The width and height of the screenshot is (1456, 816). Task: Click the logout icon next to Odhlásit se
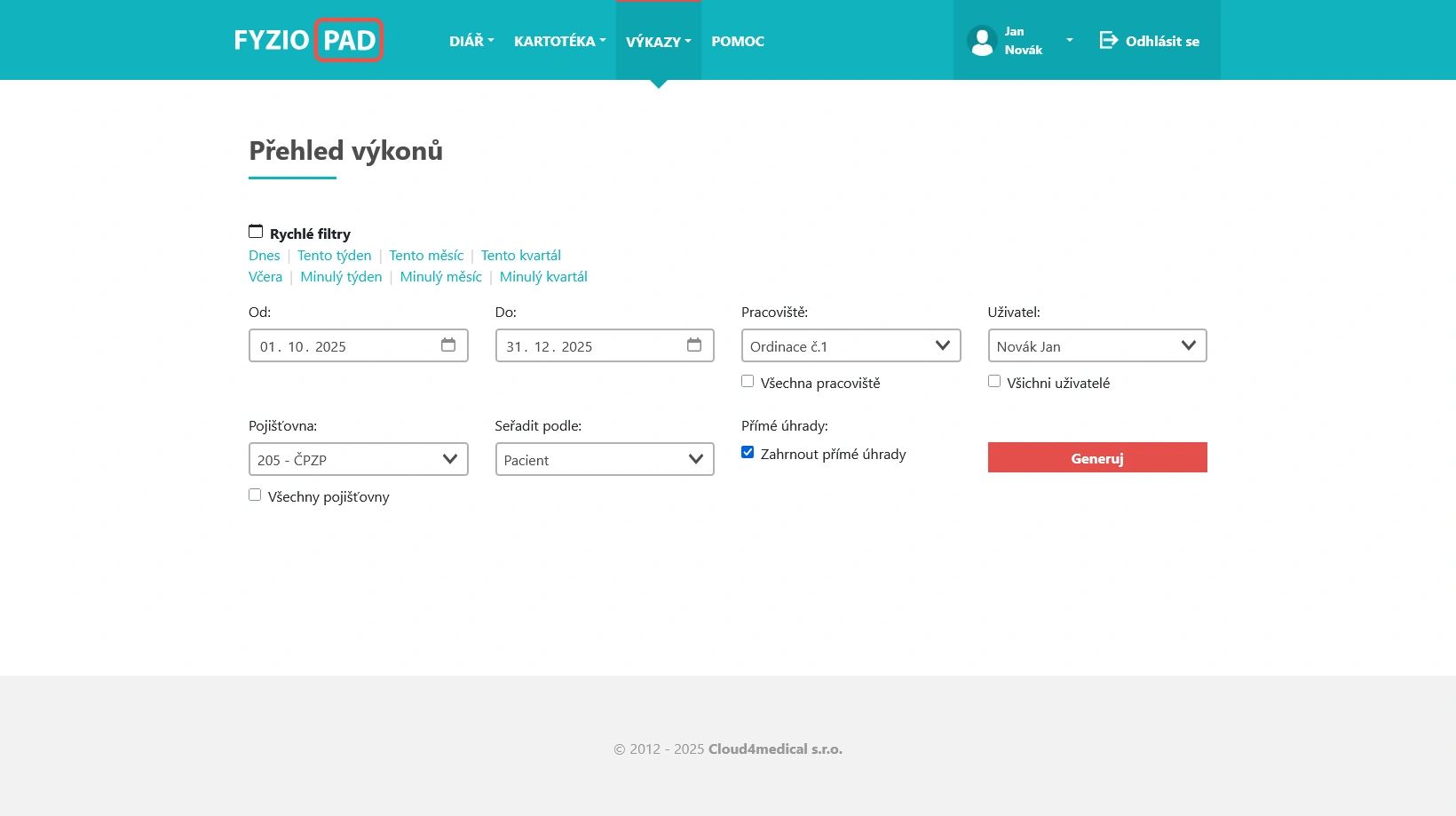tap(1108, 40)
